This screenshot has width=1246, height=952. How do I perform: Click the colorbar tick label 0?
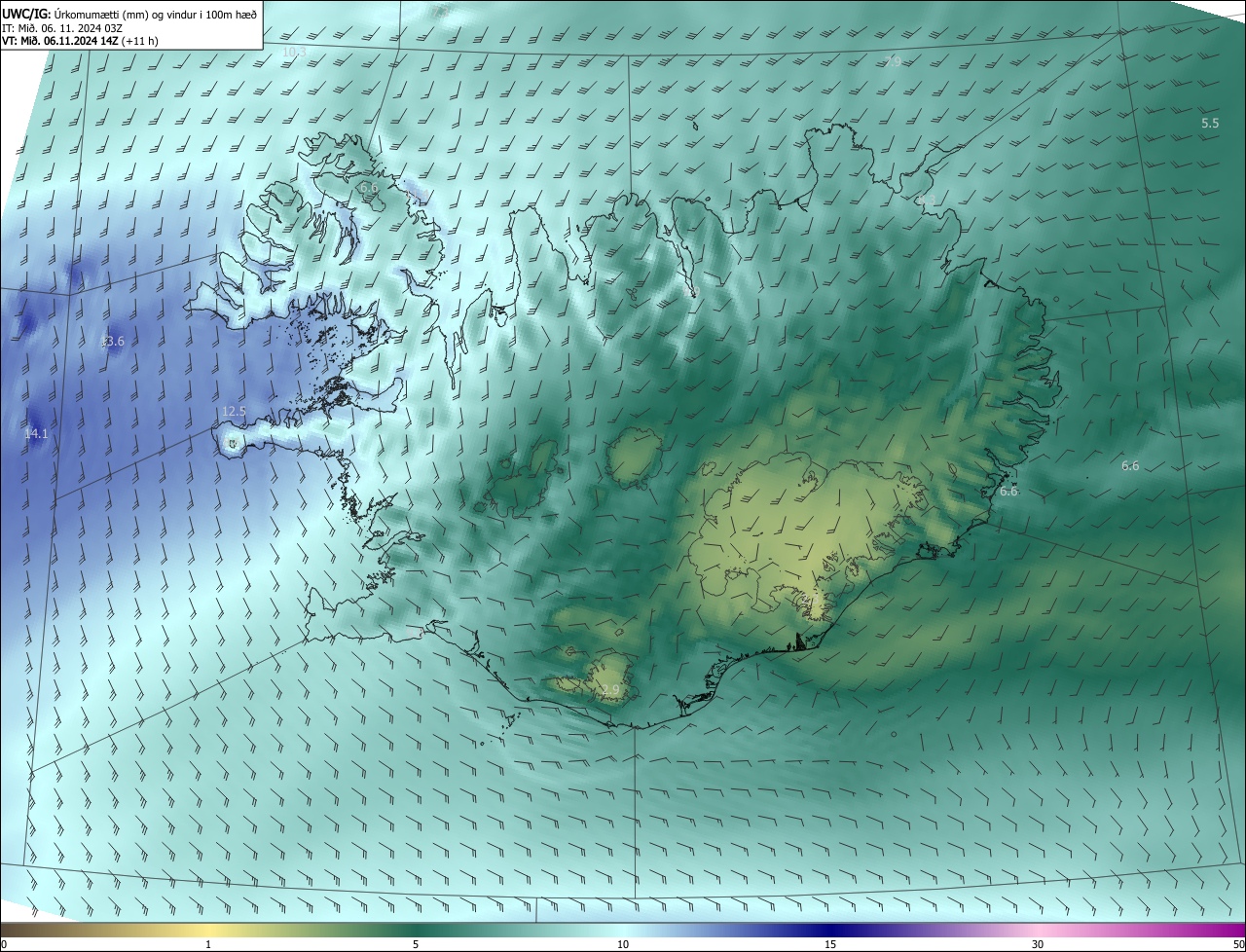coord(4,945)
